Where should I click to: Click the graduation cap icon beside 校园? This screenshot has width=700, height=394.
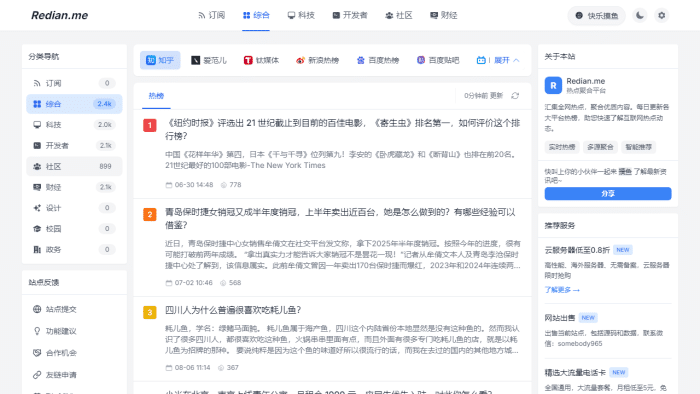pos(37,228)
